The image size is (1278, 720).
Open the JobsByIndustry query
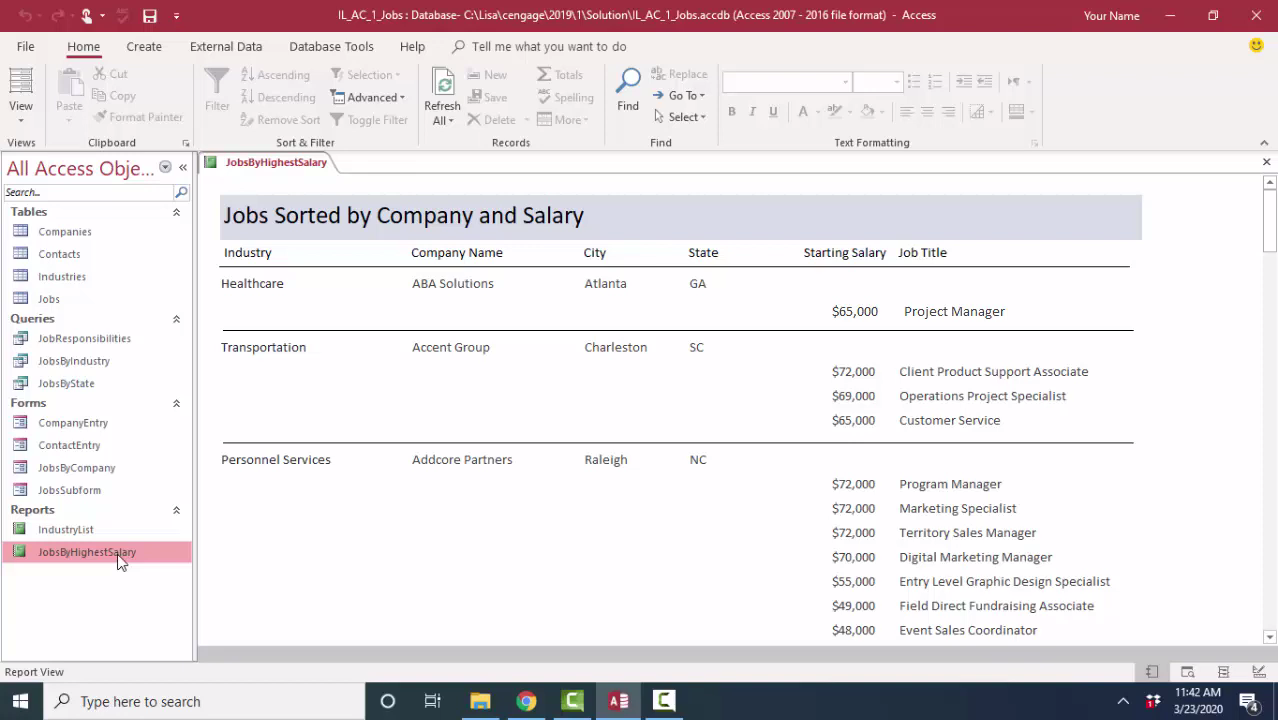(74, 361)
